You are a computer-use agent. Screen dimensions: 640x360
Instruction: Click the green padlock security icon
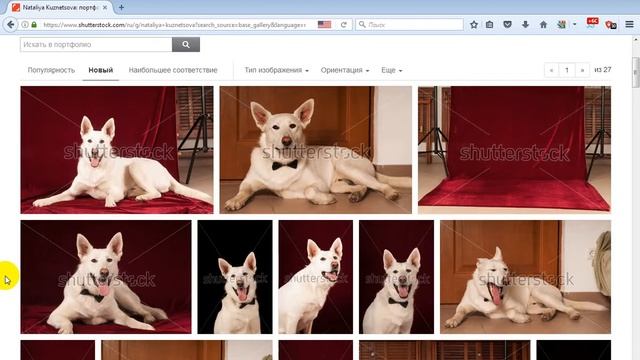(34, 24)
